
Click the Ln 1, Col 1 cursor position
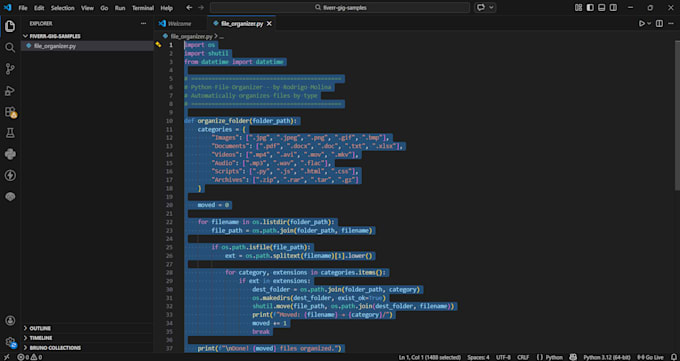click(430, 357)
